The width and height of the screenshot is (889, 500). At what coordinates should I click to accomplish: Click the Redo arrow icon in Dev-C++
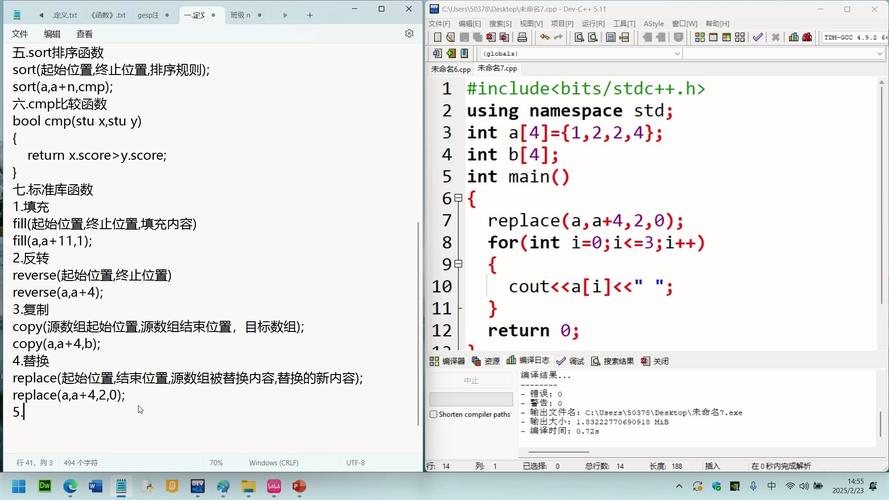click(558, 37)
